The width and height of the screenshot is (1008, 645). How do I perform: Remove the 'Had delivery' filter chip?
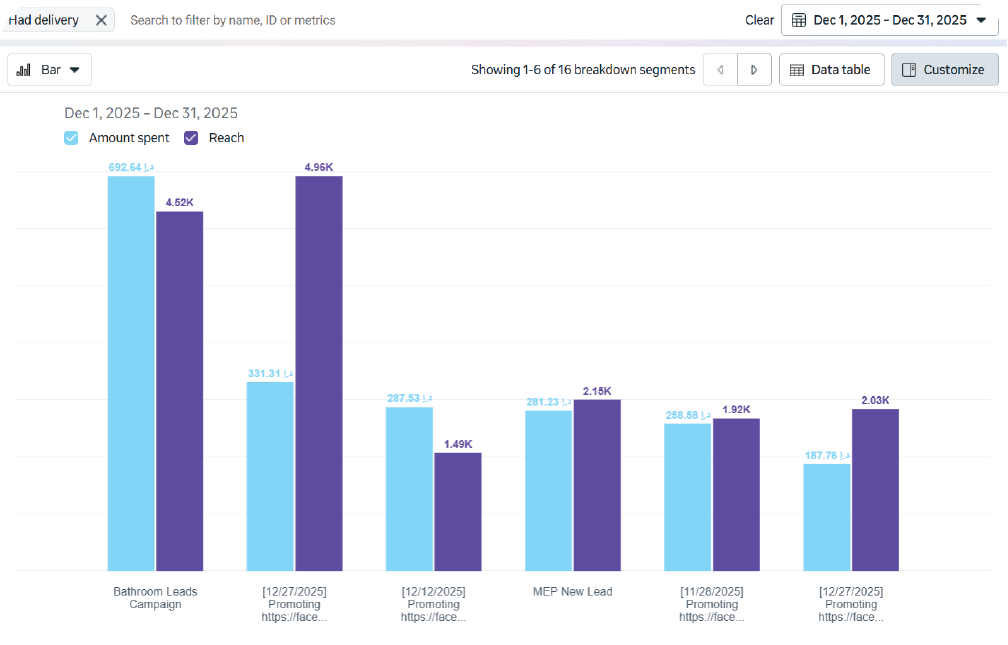[101, 20]
